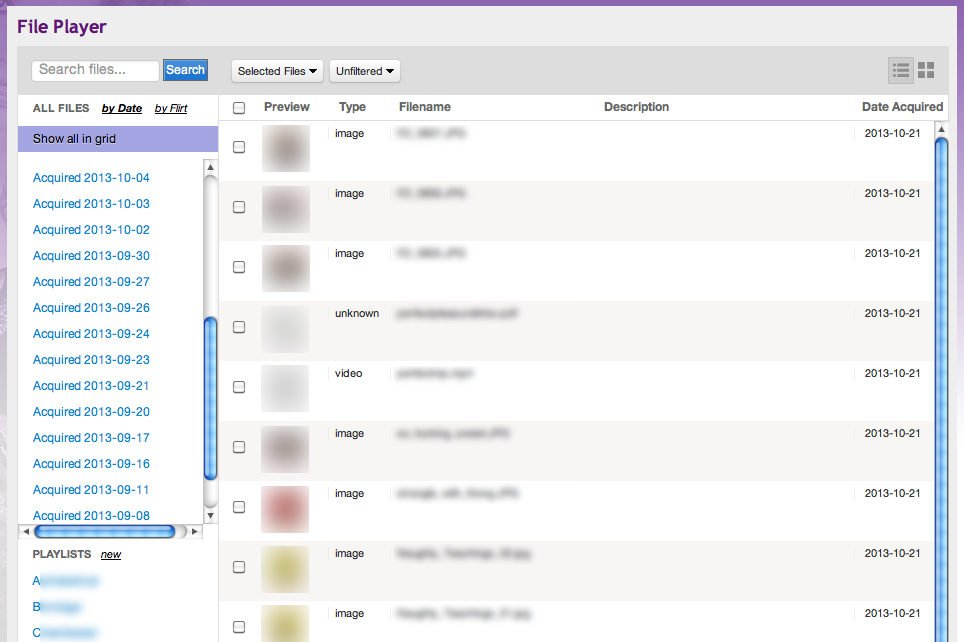964x642 pixels.
Task: Click the date list scroll-down arrow
Action: point(210,516)
